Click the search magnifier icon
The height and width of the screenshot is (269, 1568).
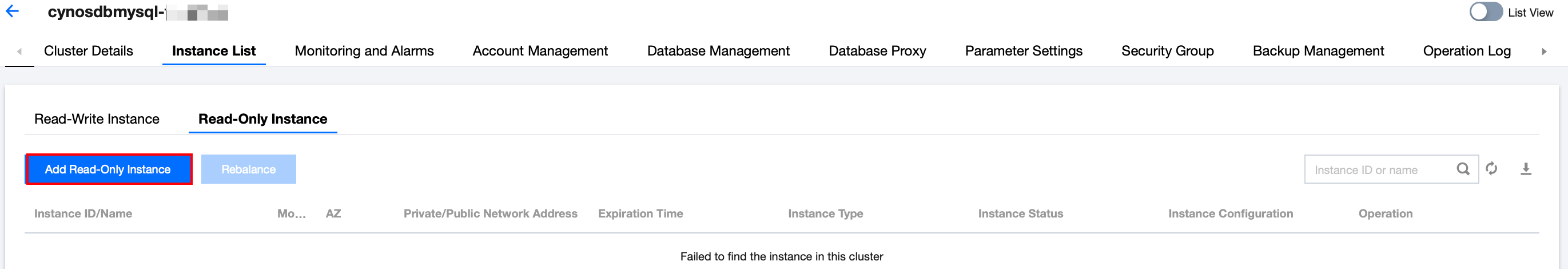point(1463,169)
